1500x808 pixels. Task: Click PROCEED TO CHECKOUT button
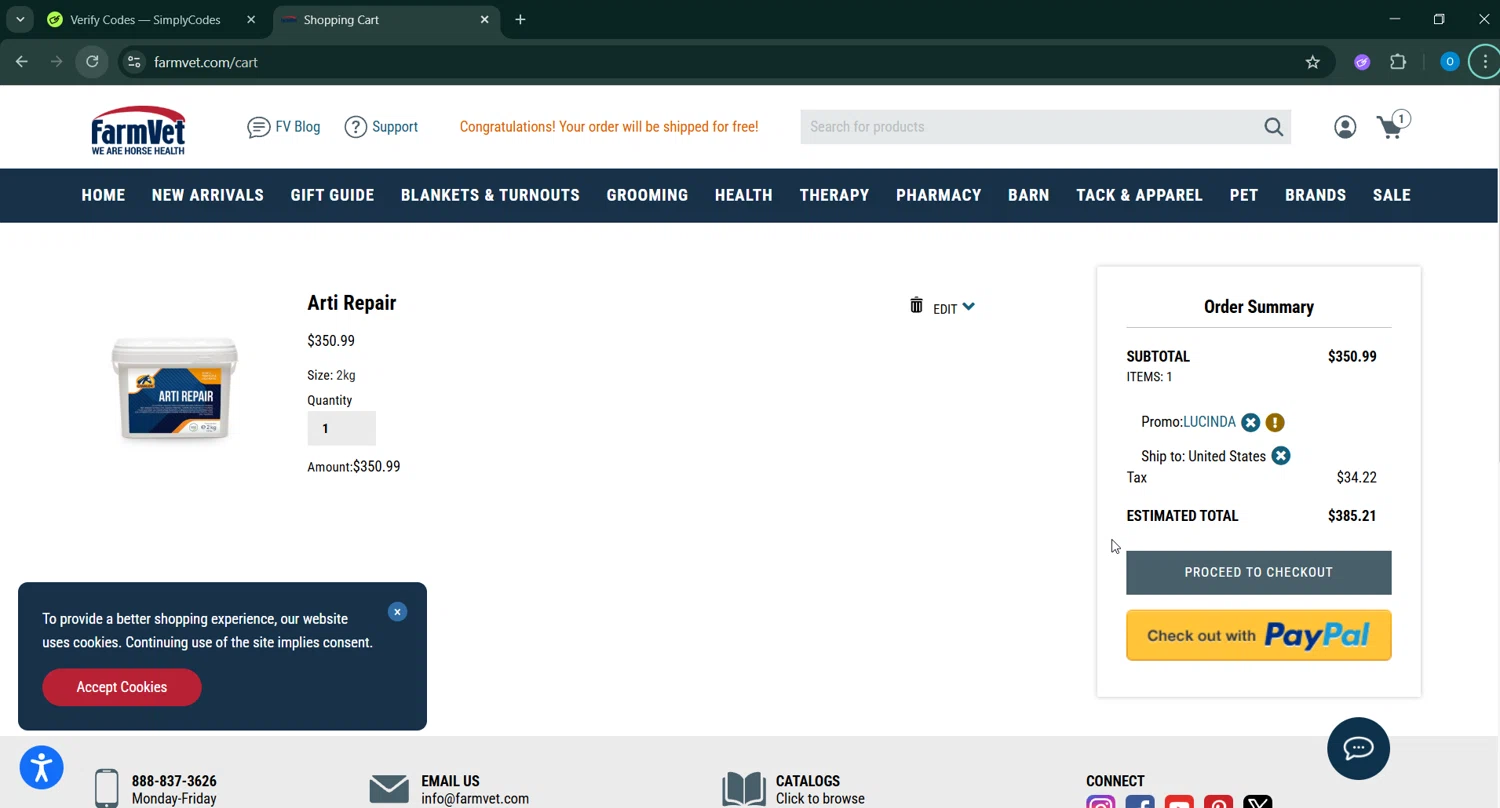(x=1258, y=572)
